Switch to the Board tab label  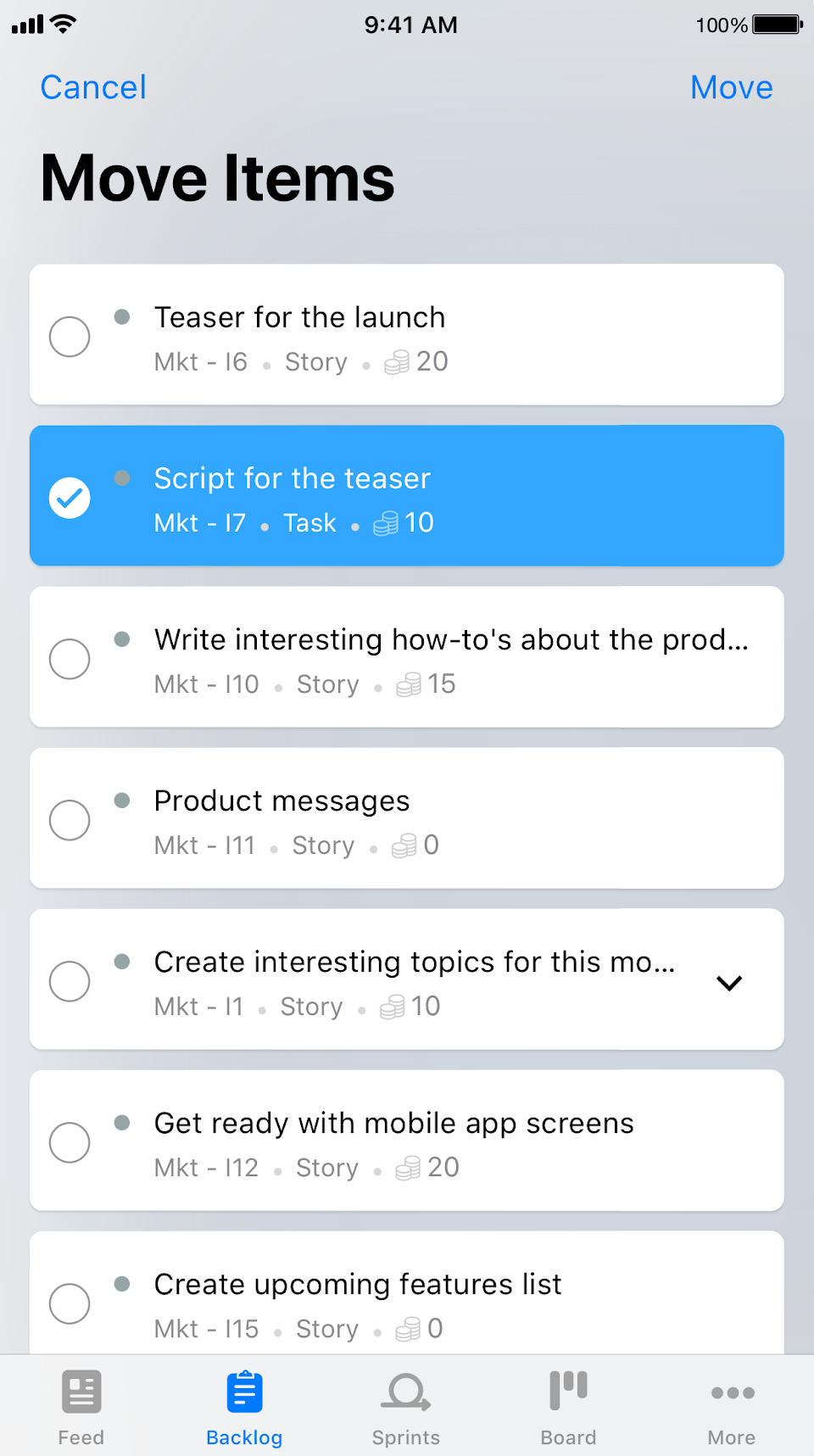click(x=568, y=1437)
